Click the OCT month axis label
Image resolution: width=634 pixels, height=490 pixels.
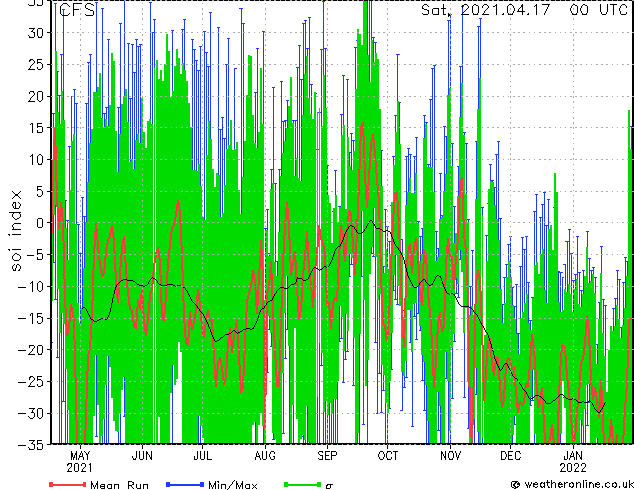pos(388,456)
